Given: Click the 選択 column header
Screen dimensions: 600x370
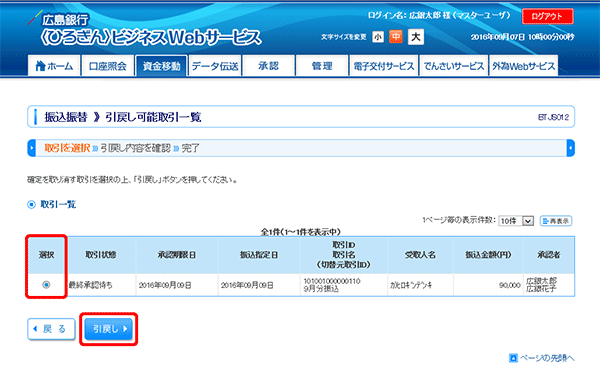Looking at the screenshot, I should 46,254.
